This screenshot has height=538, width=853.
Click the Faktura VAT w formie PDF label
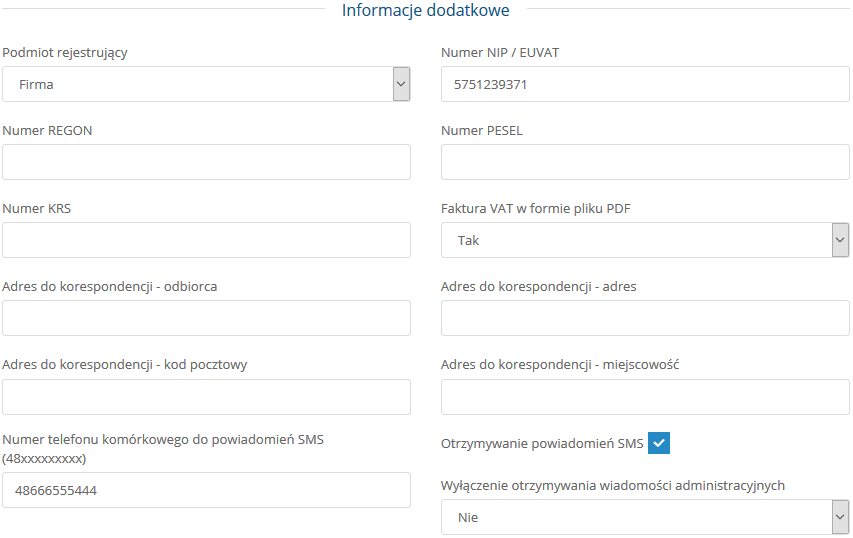tap(536, 209)
